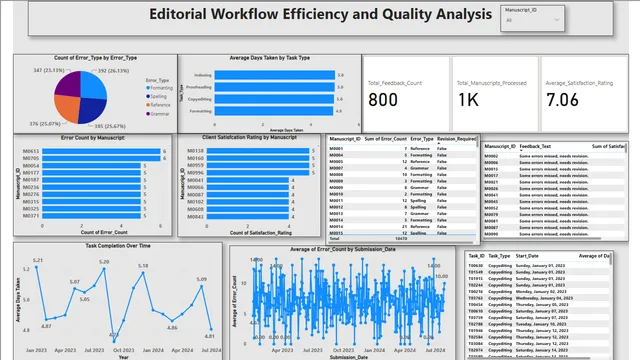The width and height of the screenshot is (640, 360).
Task: Select the Proofreading bar in Average Days chart
Action: [274, 87]
